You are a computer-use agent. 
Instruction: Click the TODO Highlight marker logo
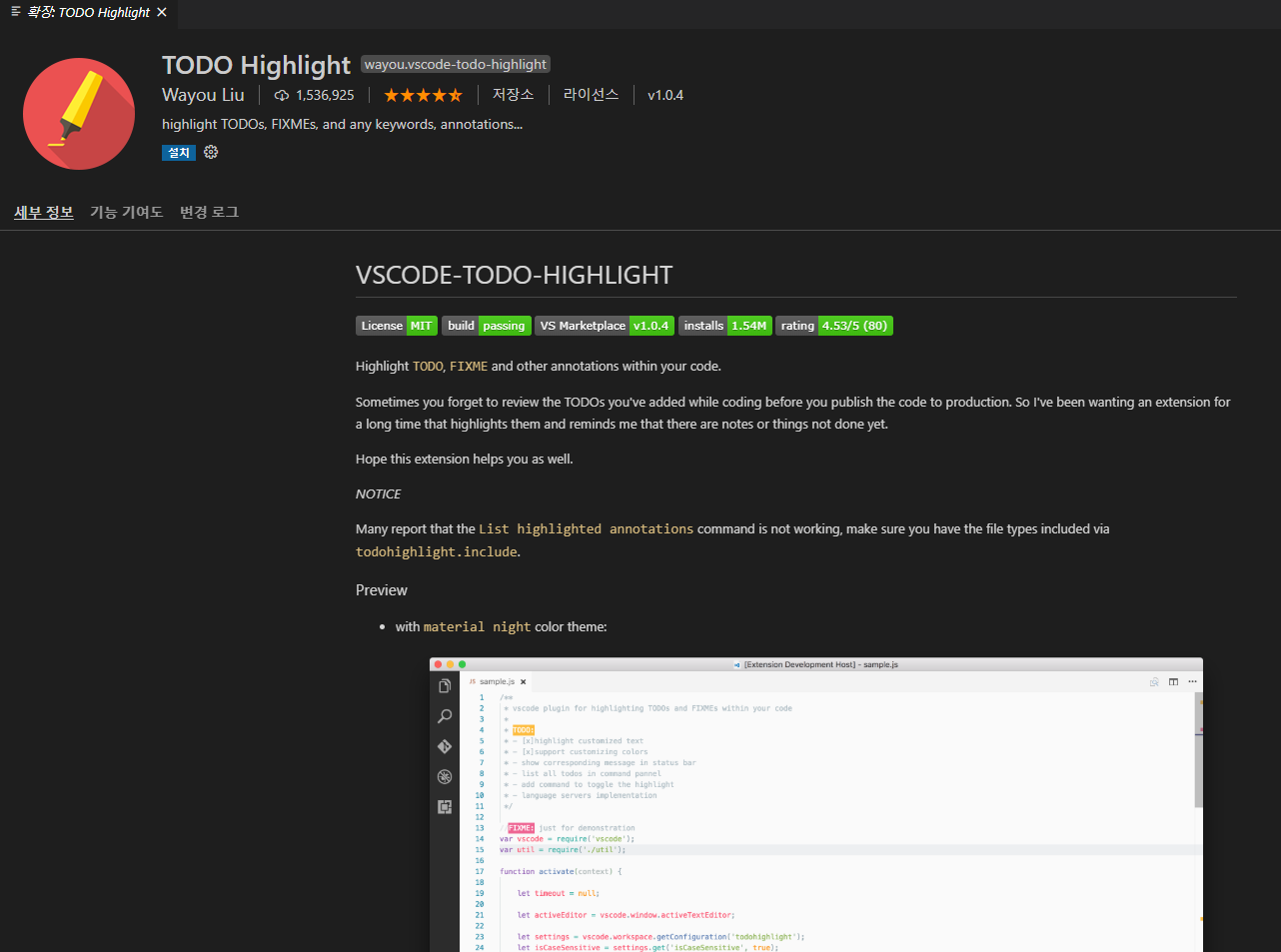pos(79,113)
